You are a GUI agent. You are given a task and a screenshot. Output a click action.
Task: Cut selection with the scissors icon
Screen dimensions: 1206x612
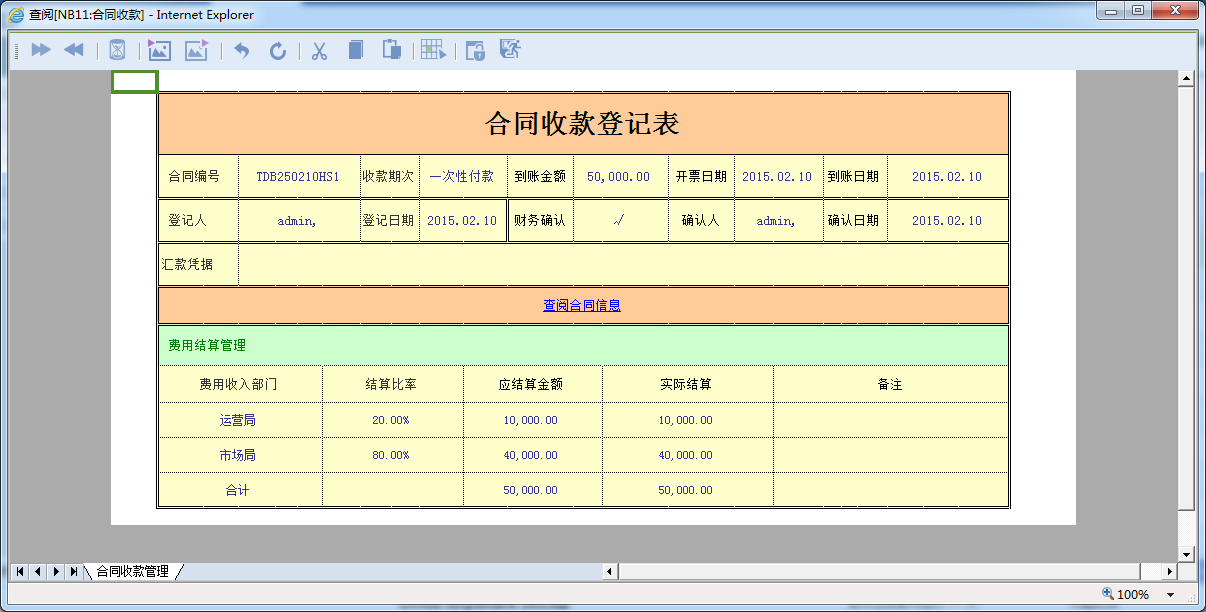pyautogui.click(x=320, y=51)
